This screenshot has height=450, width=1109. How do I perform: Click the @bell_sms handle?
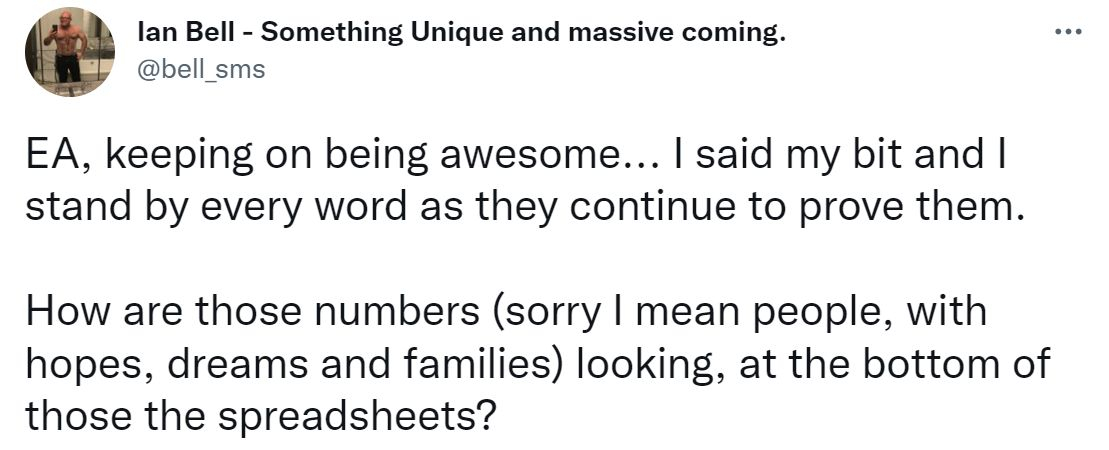[x=200, y=71]
